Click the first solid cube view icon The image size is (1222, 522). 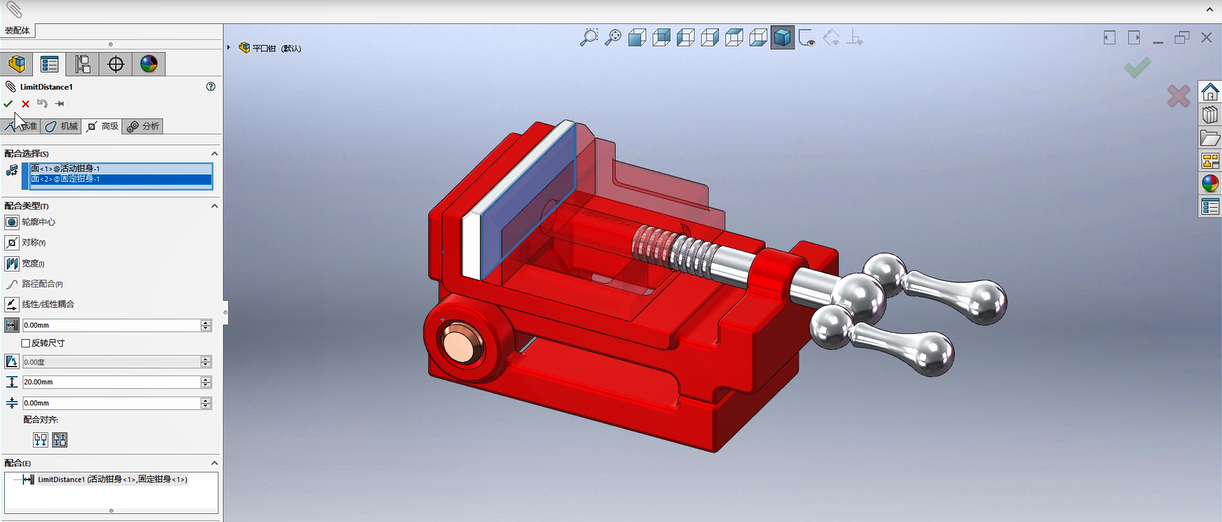(x=637, y=38)
